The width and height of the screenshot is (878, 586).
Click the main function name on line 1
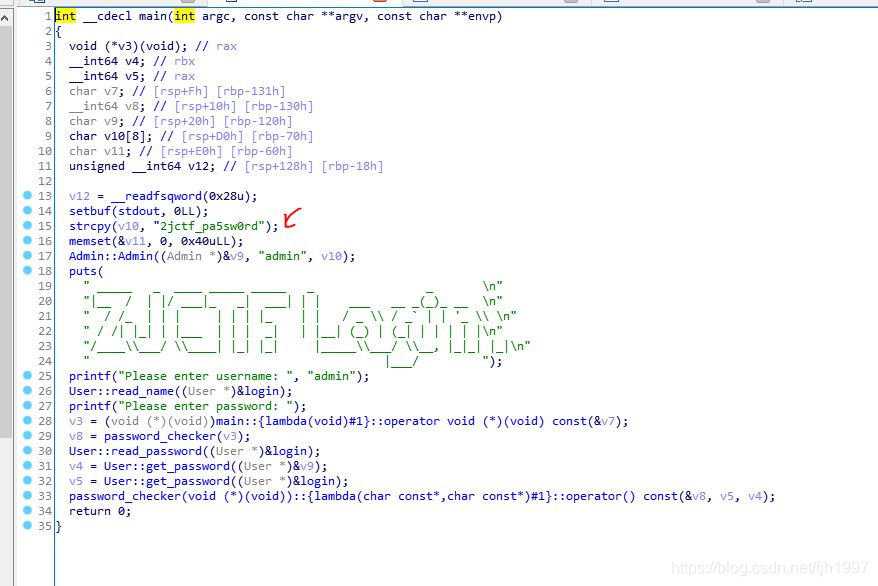coord(152,16)
